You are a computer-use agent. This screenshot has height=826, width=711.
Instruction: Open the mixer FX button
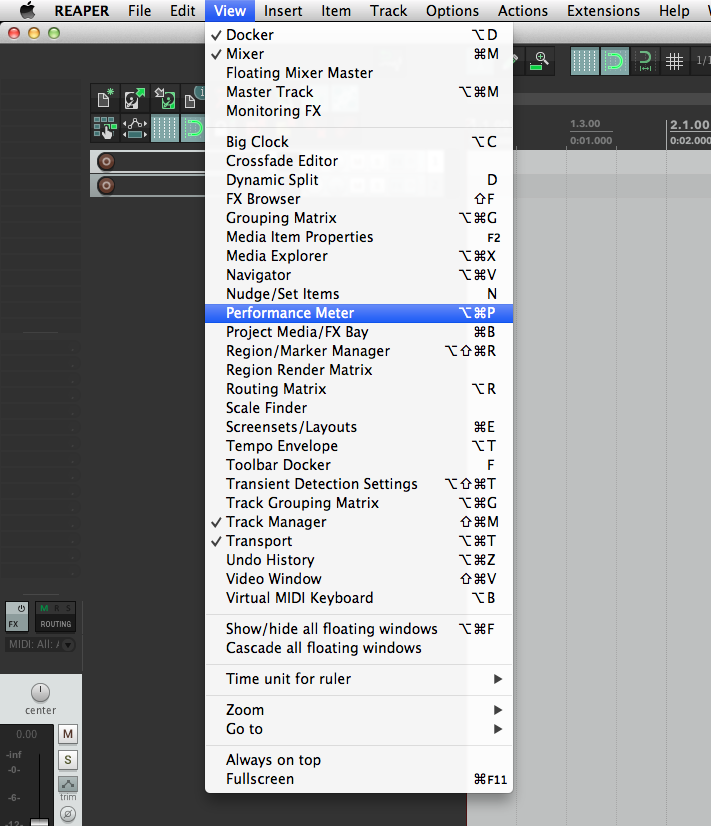[x=14, y=624]
